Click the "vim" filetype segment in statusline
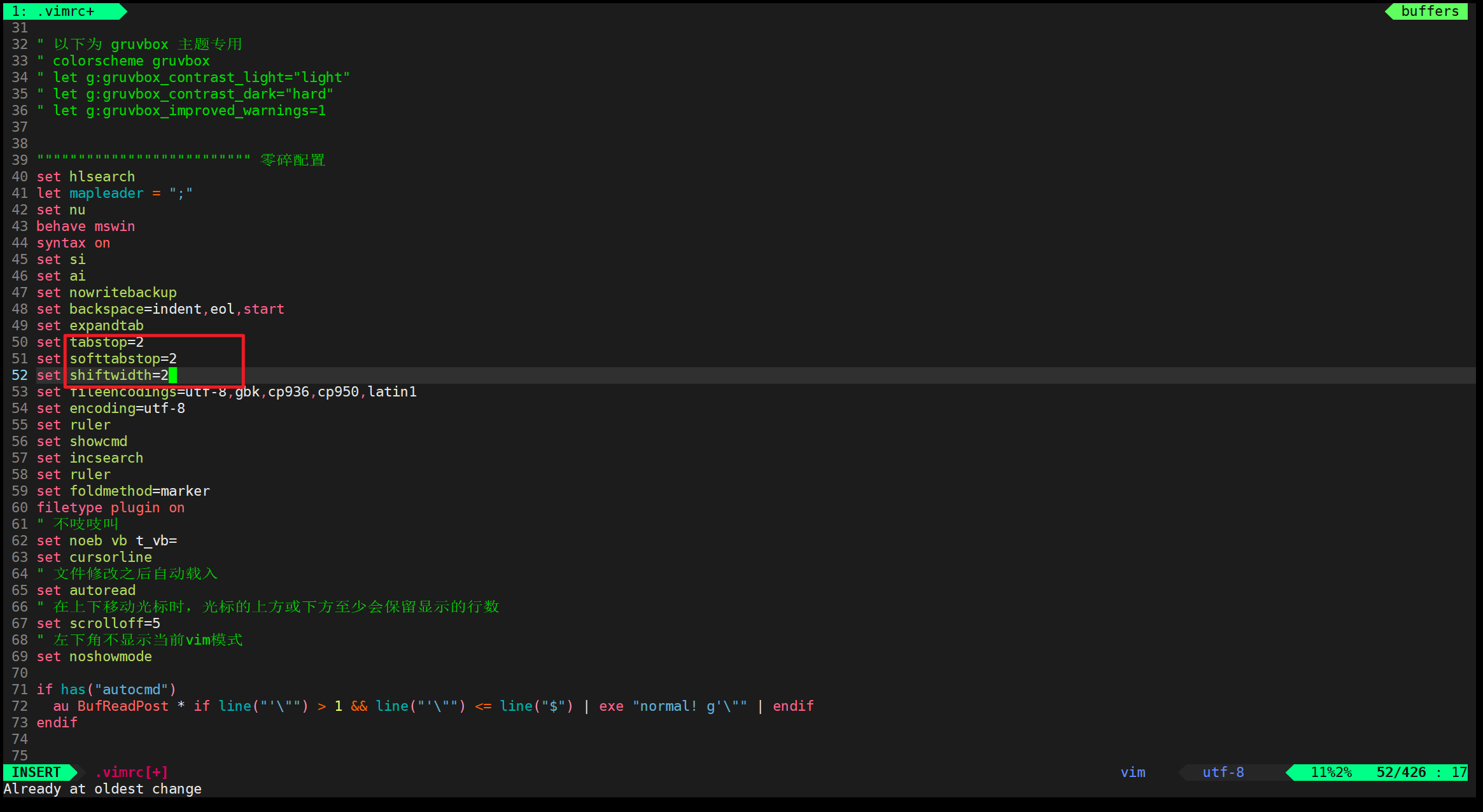The height and width of the screenshot is (812, 1483). click(1132, 772)
